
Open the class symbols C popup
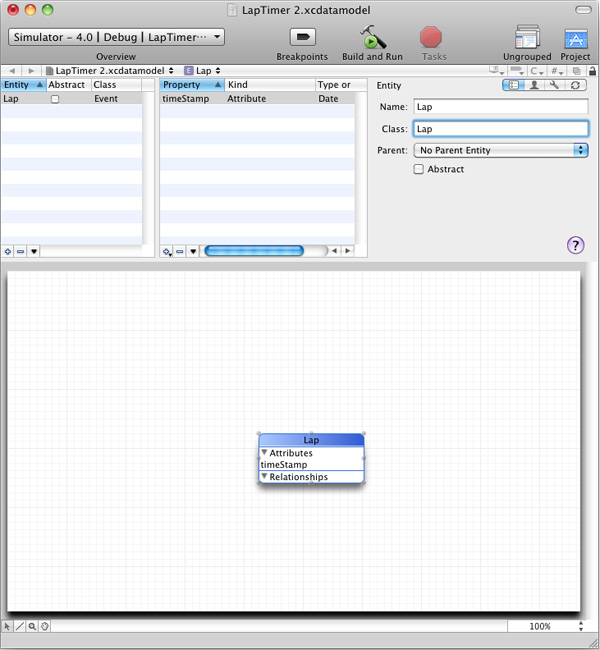point(537,71)
